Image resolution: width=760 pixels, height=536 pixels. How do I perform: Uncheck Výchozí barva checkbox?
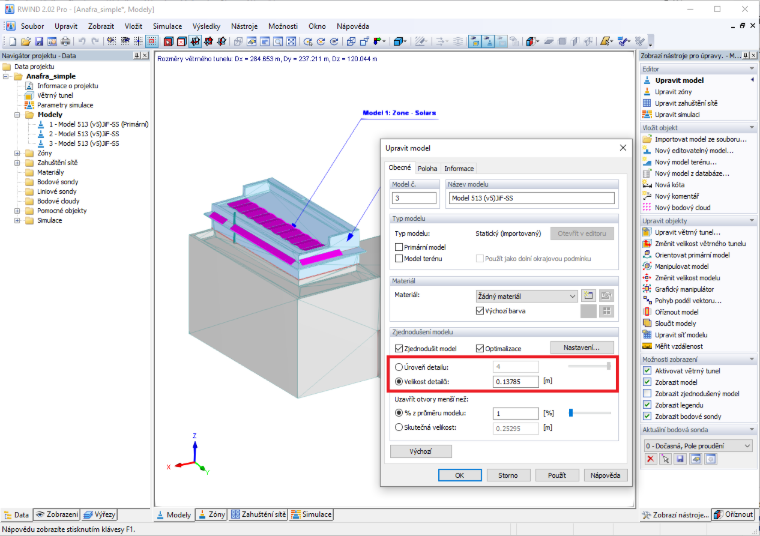[x=480, y=311]
